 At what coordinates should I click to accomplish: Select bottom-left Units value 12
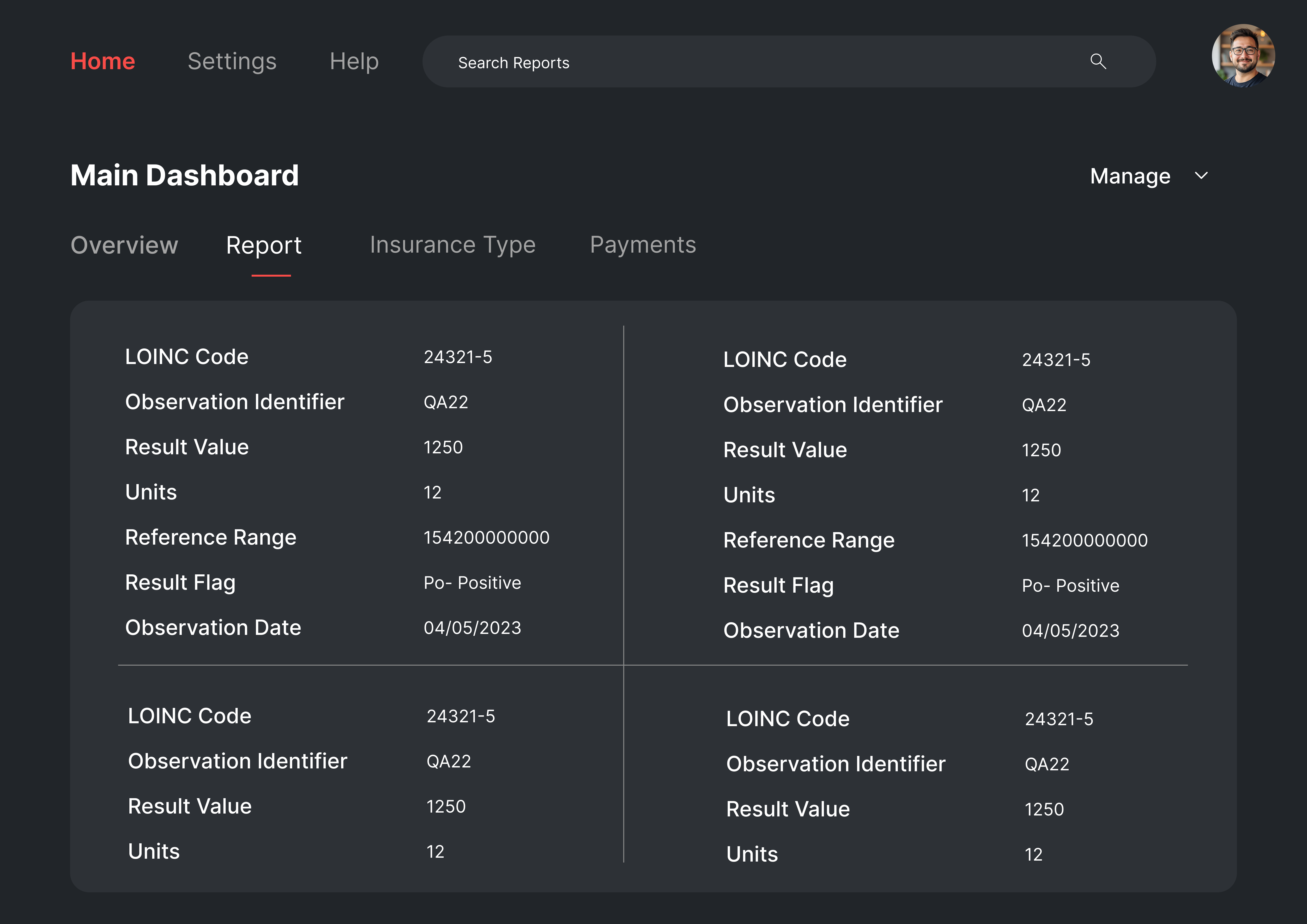pos(435,852)
